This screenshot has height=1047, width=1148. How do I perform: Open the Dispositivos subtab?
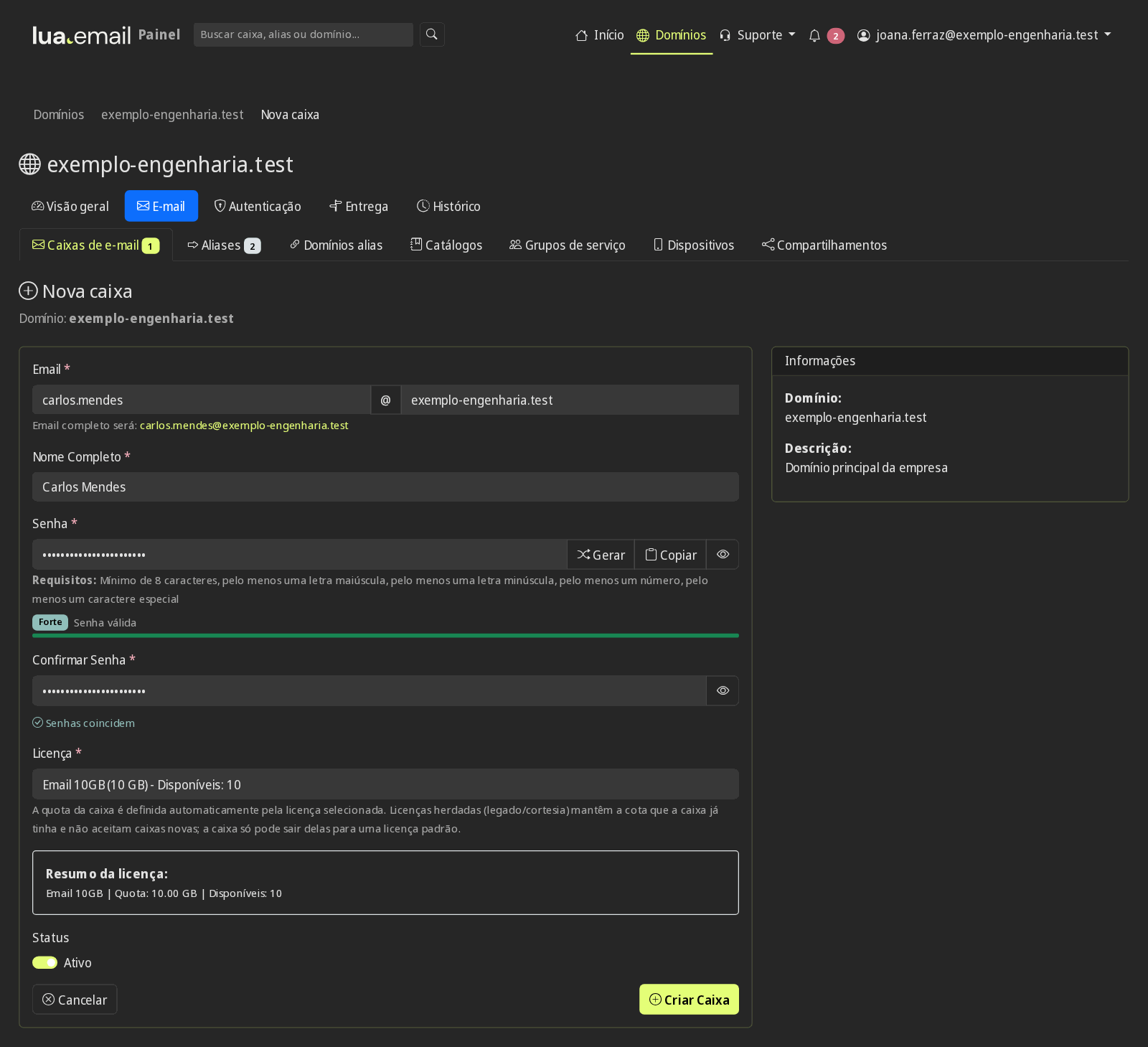point(694,245)
